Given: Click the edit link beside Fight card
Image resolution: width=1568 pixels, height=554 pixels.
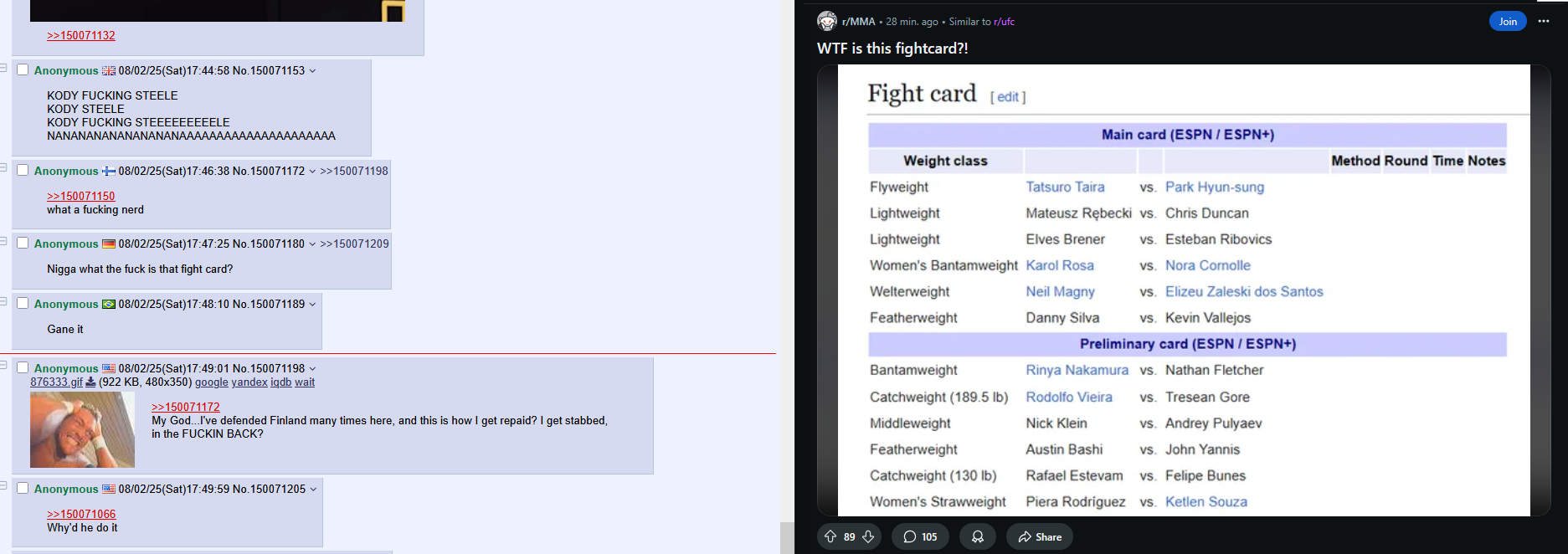Looking at the screenshot, I should pyautogui.click(x=1008, y=97).
